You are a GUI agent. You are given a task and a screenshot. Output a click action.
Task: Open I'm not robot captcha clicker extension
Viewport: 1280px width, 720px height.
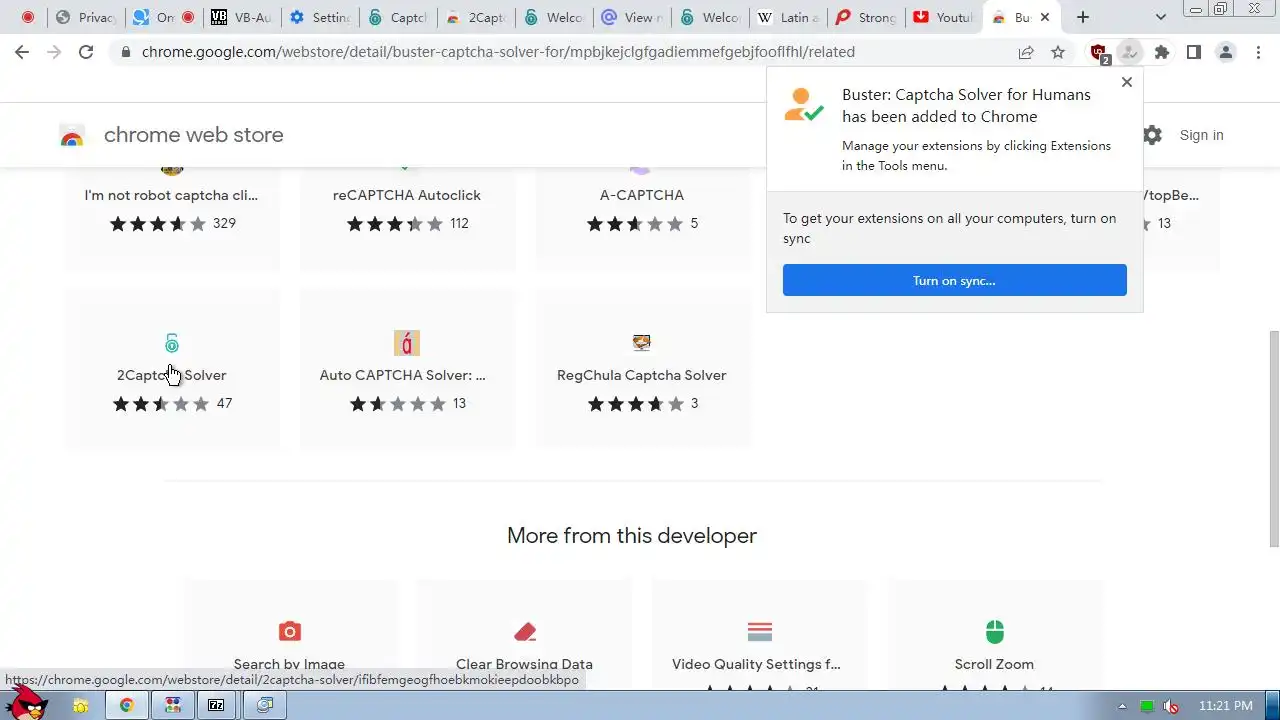(171, 195)
